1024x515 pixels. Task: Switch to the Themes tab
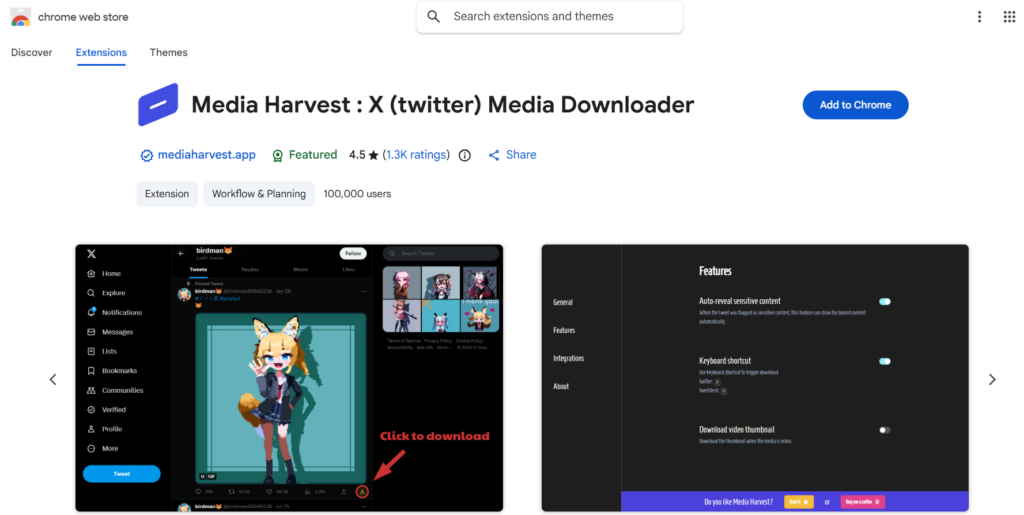tap(168, 52)
